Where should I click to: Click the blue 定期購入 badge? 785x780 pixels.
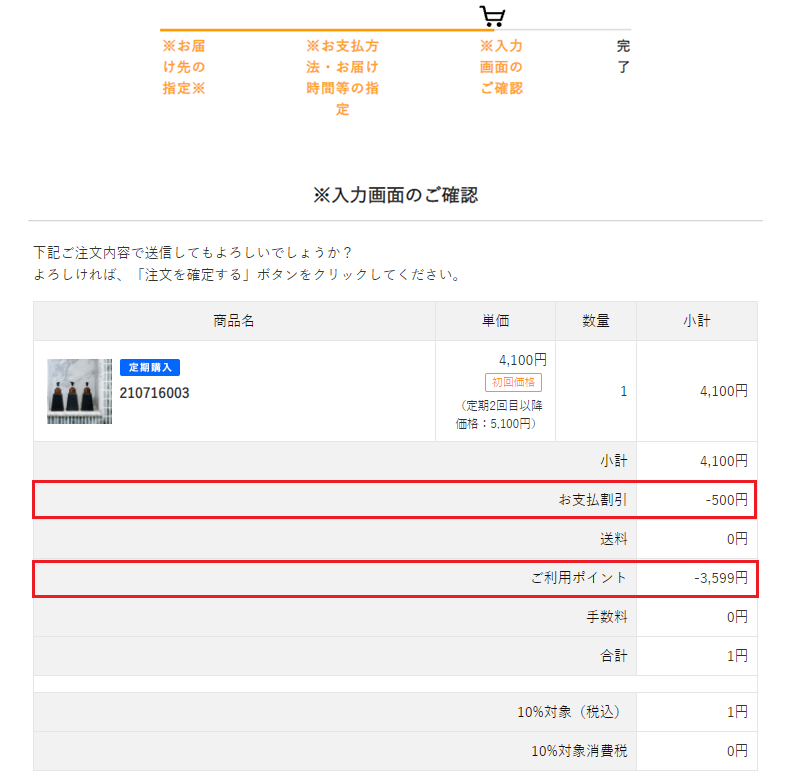pyautogui.click(x=150, y=367)
